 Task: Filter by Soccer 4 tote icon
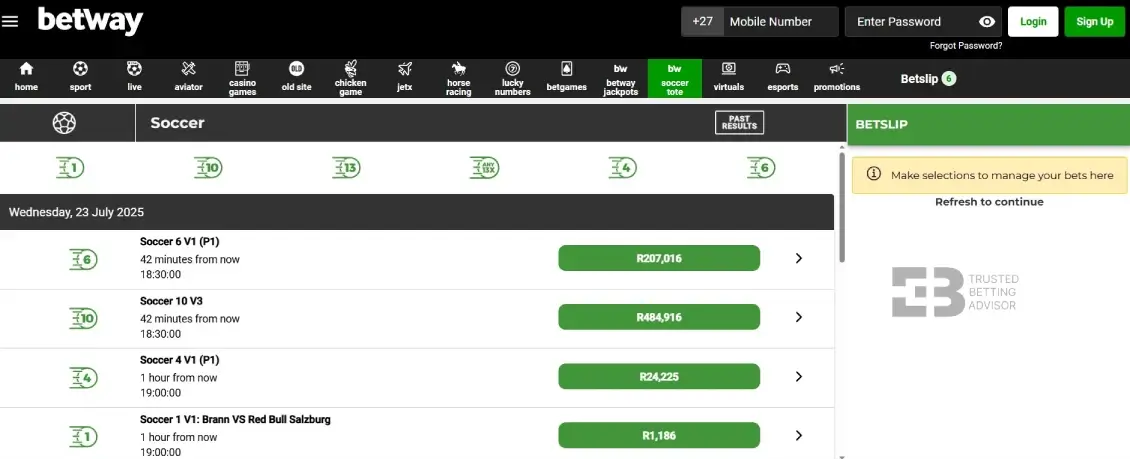pyautogui.click(x=623, y=168)
